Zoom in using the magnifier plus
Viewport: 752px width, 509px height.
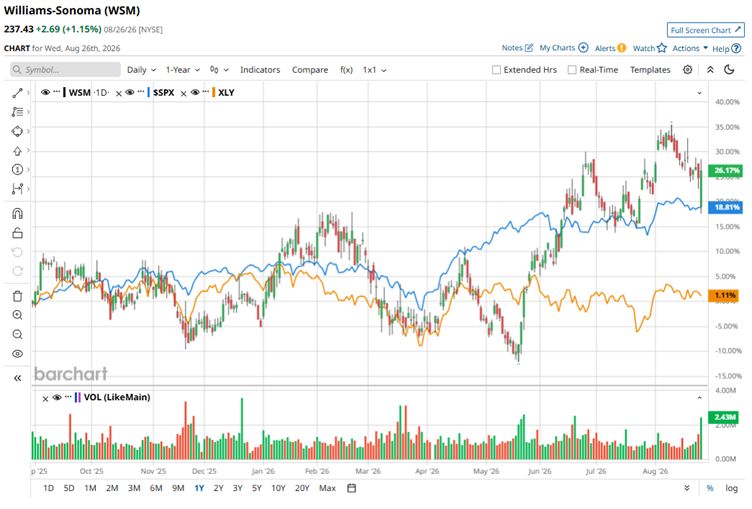coord(17,315)
